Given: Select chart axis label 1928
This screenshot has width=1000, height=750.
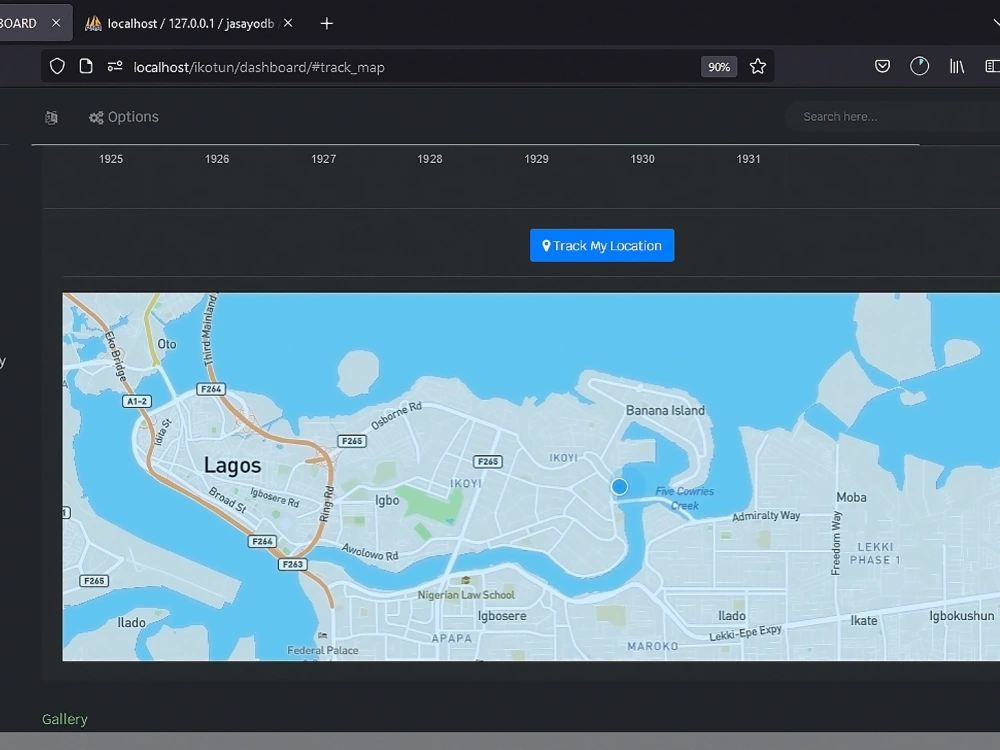Looking at the screenshot, I should coord(430,159).
